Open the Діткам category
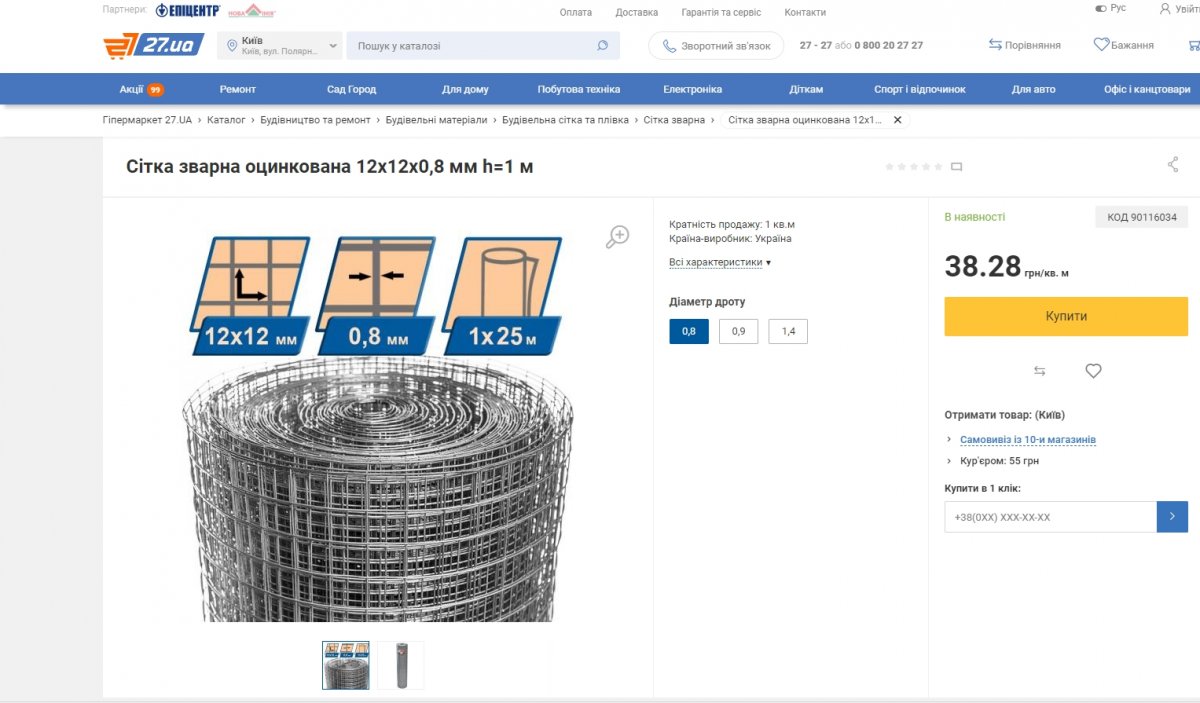The width and height of the screenshot is (1200, 703). click(x=806, y=89)
